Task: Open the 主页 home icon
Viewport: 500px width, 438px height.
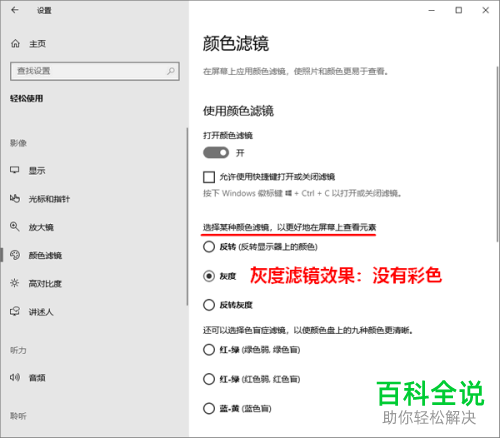Action: click(x=15, y=43)
